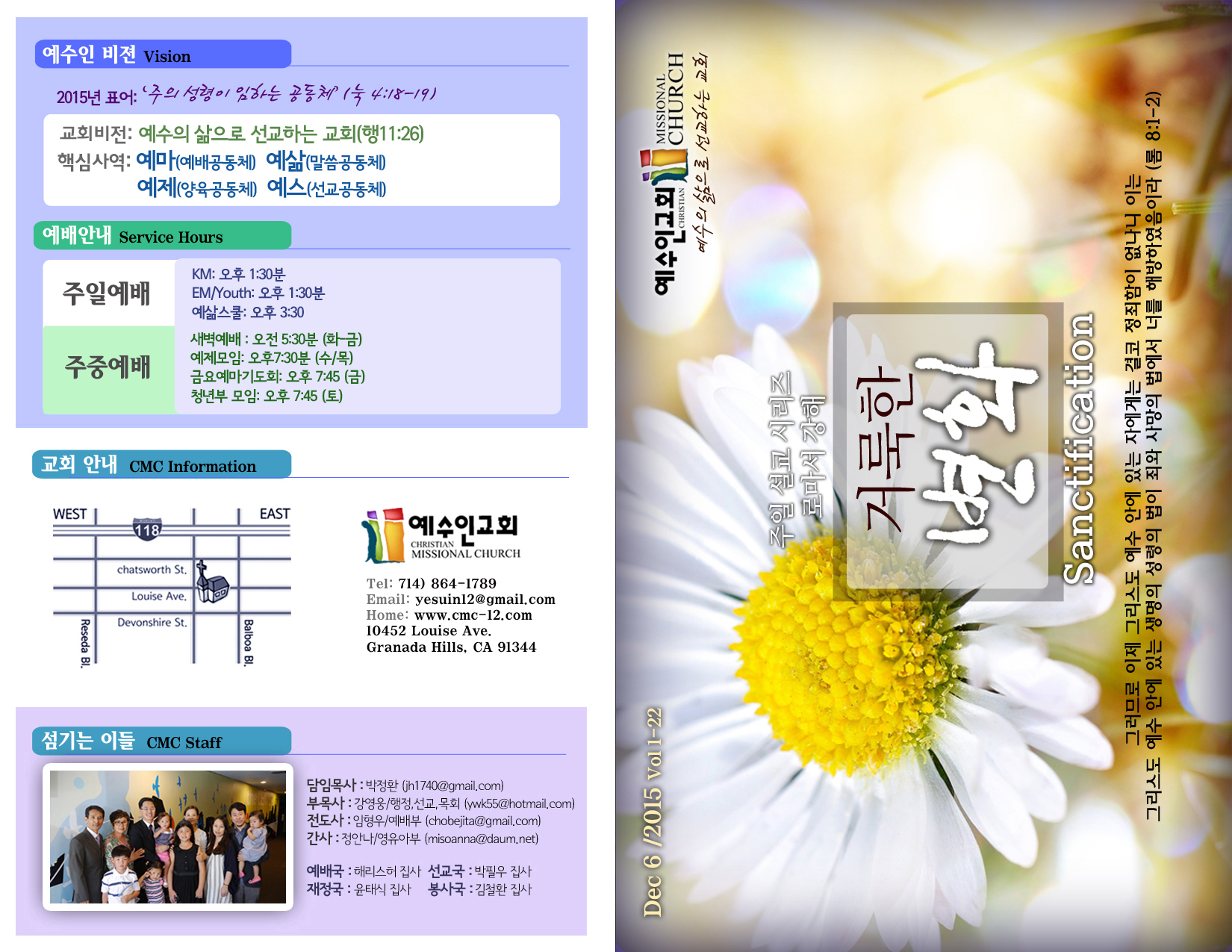The width and height of the screenshot is (1232, 952).
Task: Select the 섬기는 이들 CMC Staff header
Action: coord(161,741)
